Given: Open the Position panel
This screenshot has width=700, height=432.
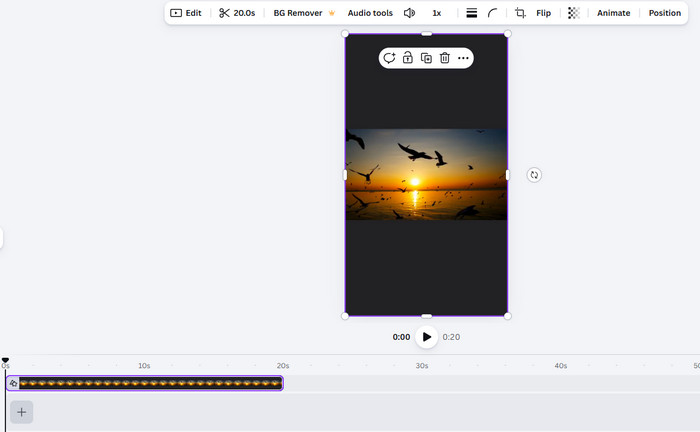Looking at the screenshot, I should [665, 13].
